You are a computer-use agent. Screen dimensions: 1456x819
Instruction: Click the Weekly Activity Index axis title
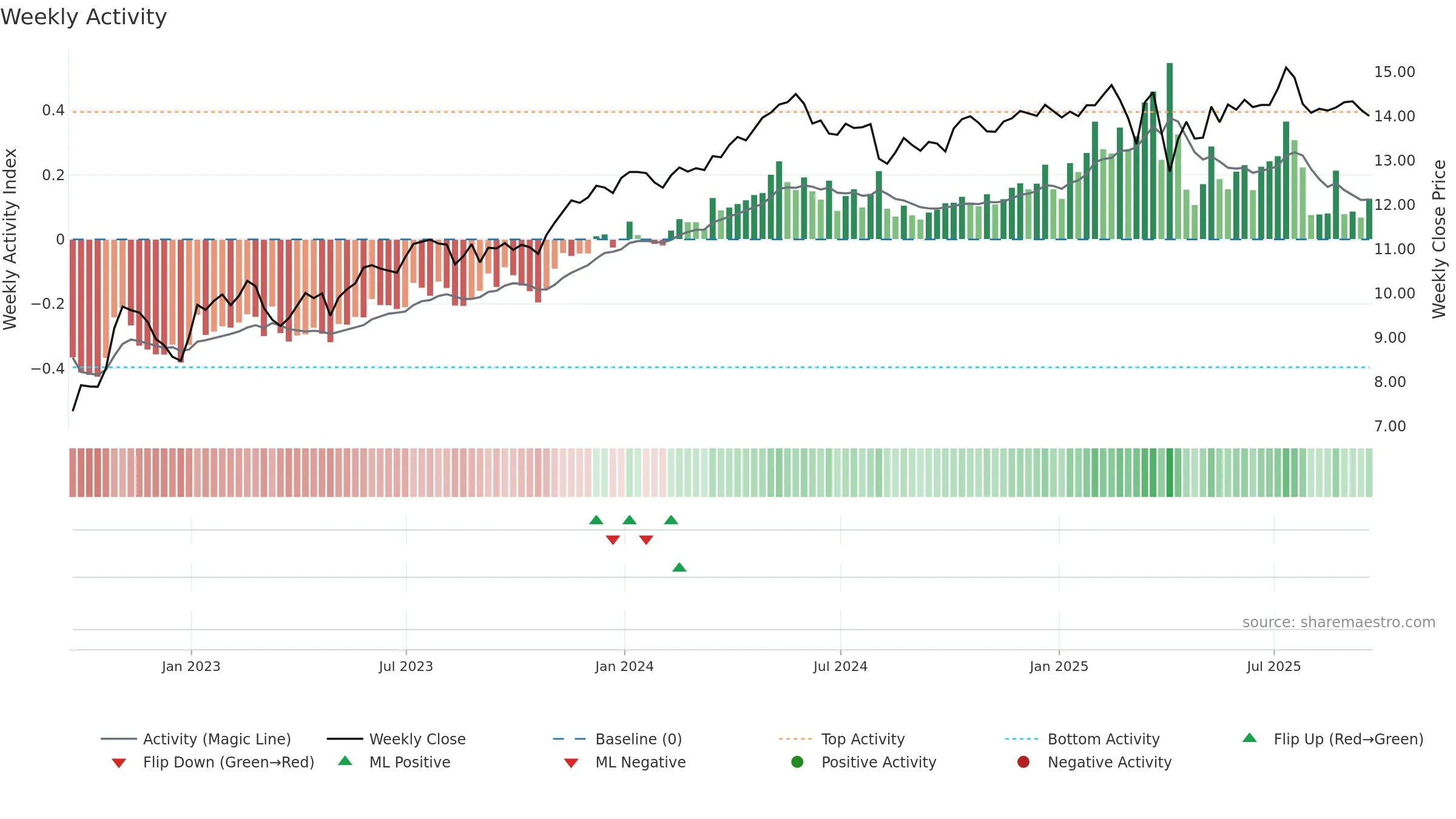click(x=10, y=239)
